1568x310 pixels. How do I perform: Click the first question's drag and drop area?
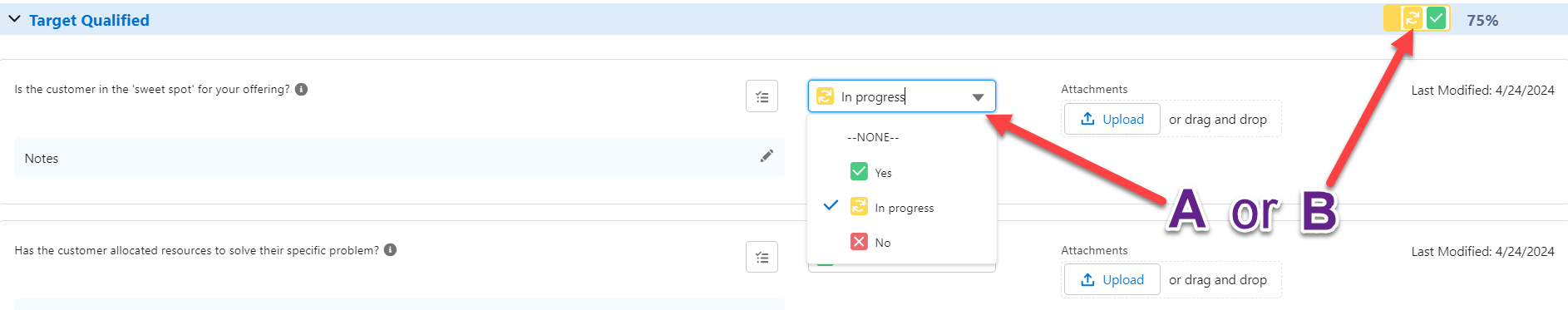pyautogui.click(x=1172, y=119)
